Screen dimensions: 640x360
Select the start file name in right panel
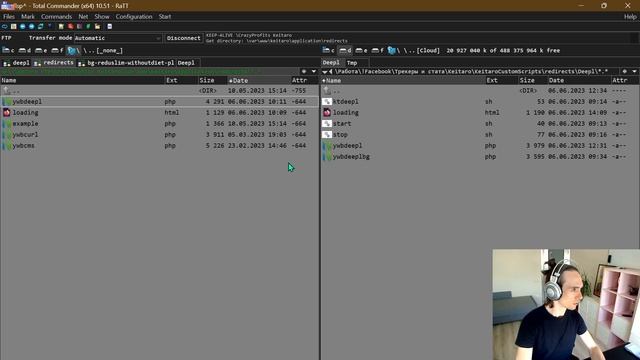coord(342,124)
